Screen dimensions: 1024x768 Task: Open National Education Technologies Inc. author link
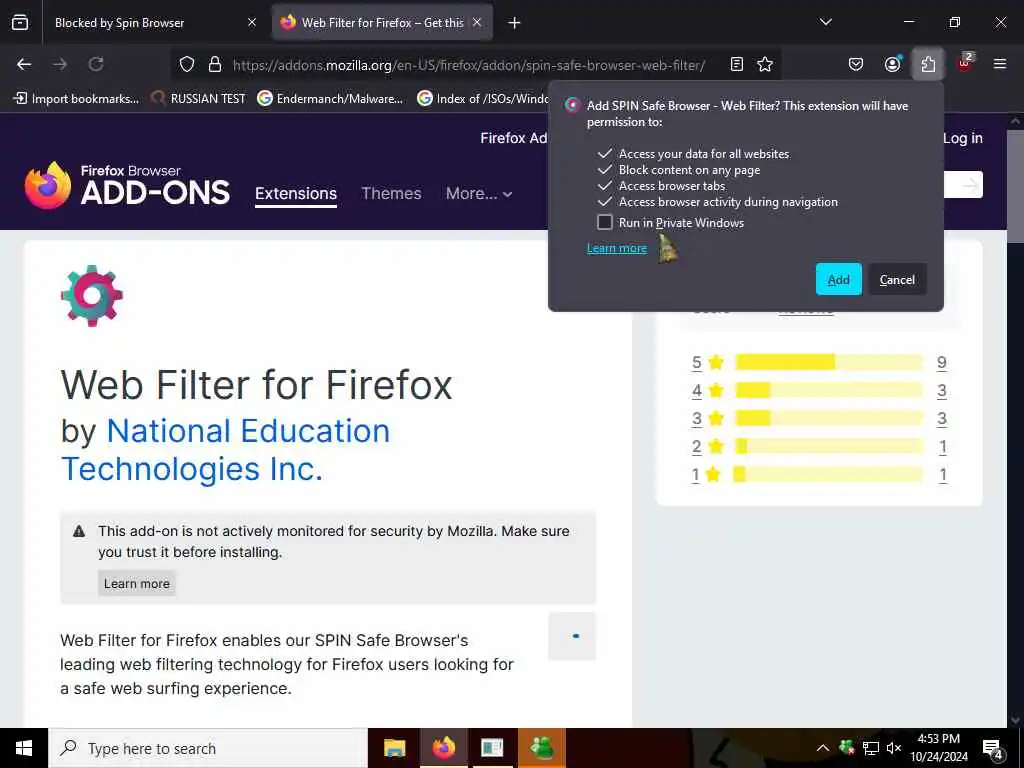point(225,449)
